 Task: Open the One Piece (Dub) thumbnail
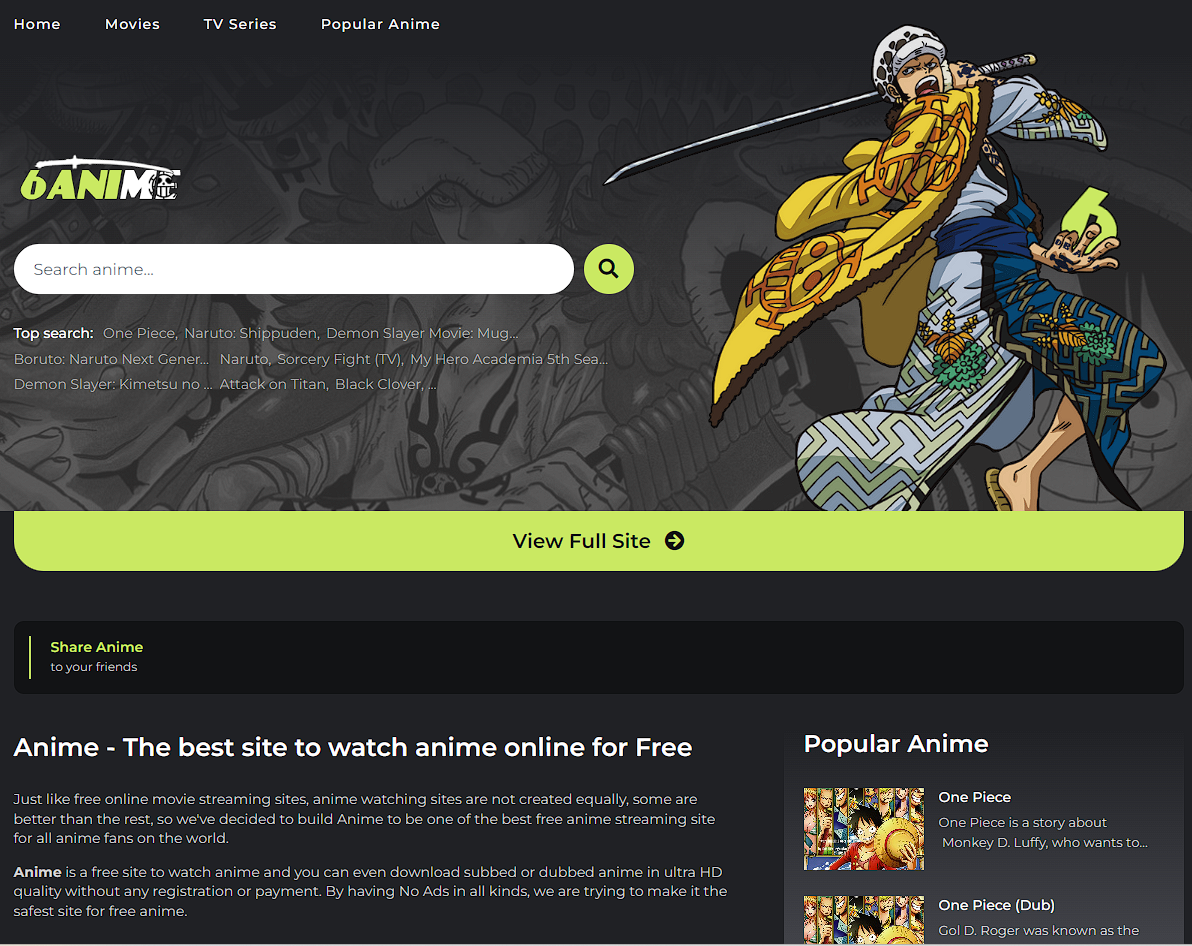(x=864, y=920)
